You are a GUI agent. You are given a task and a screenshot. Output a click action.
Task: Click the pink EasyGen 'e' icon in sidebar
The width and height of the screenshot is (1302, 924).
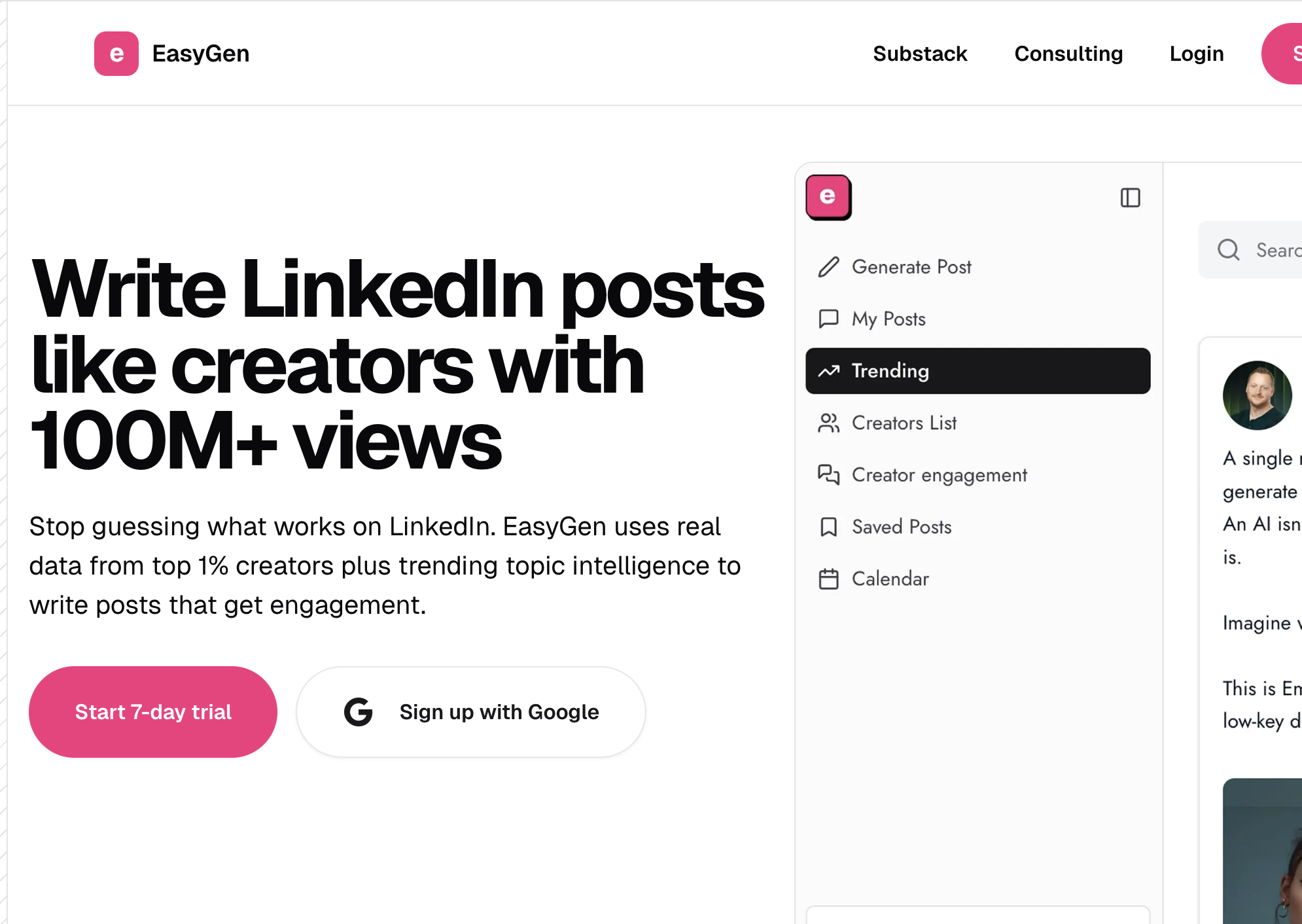point(828,198)
